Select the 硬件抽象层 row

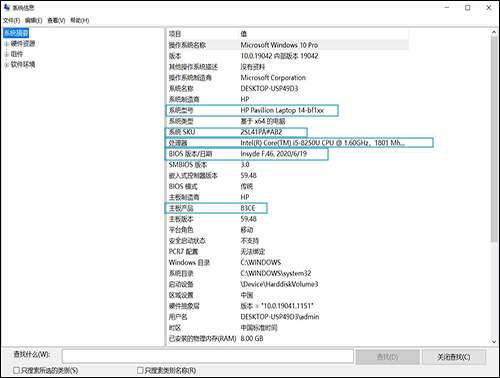pyautogui.click(x=288, y=306)
